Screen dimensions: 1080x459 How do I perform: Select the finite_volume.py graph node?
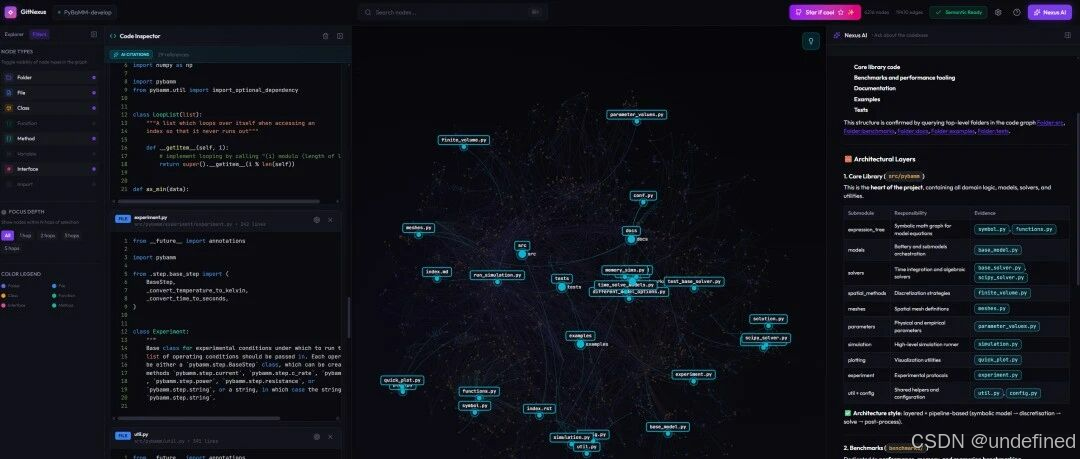click(464, 140)
